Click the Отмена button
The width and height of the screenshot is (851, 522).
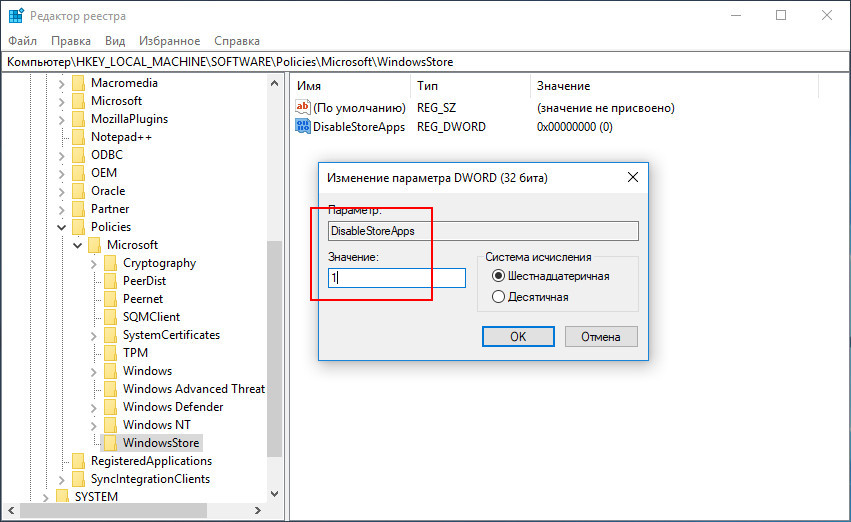pos(601,336)
